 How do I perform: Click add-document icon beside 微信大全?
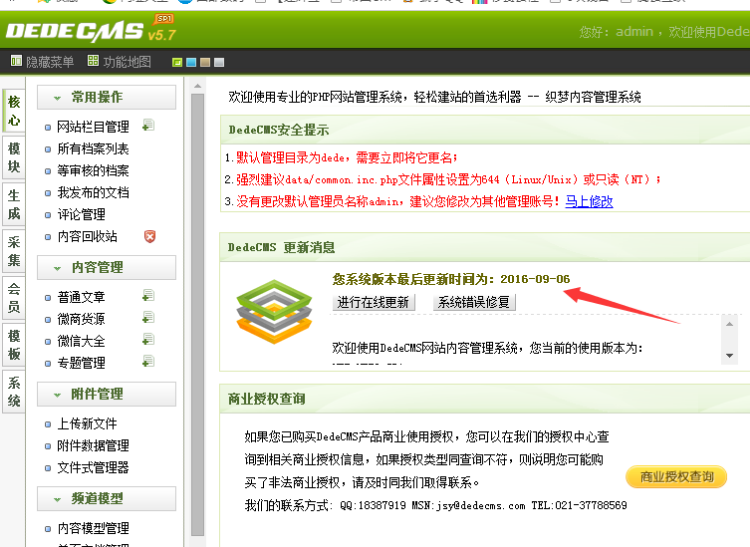[x=148, y=339]
